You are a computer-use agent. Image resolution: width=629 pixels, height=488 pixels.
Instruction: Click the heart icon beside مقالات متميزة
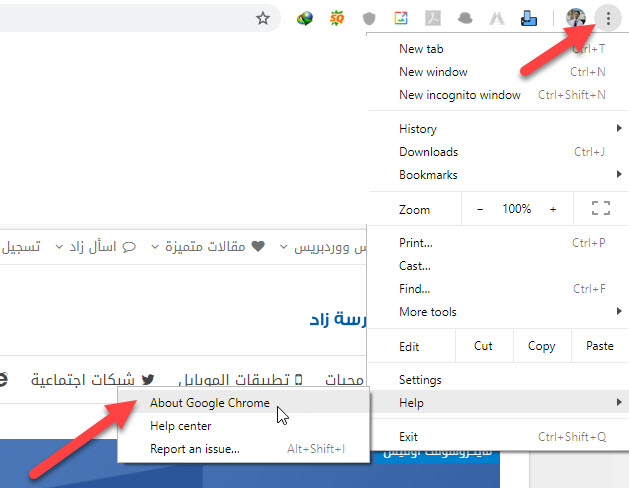point(258,246)
